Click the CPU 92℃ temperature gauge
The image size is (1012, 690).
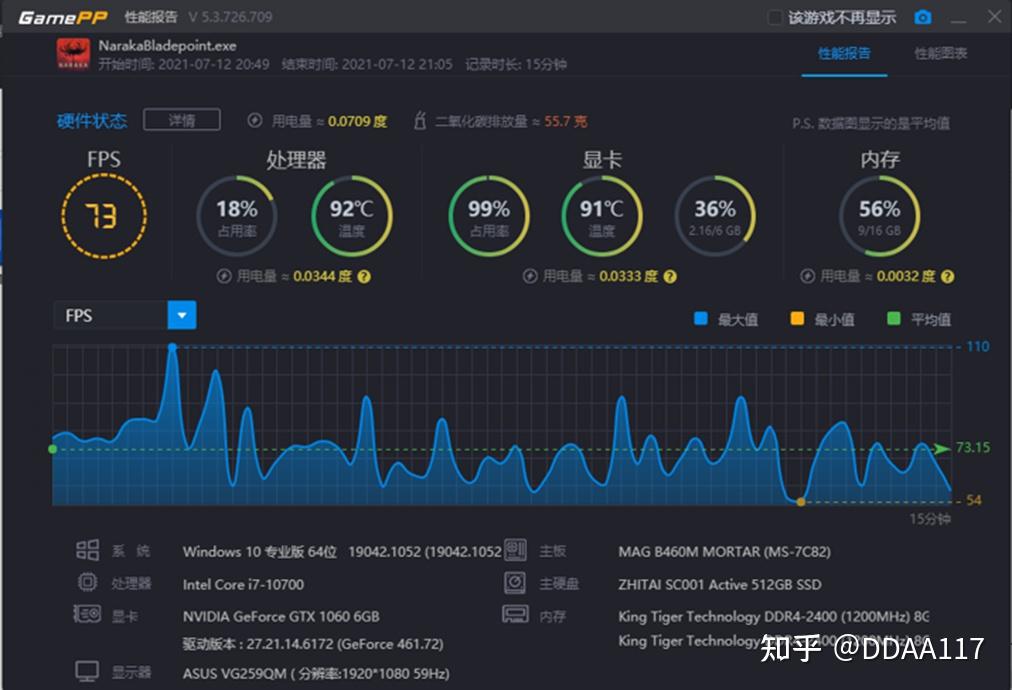pos(352,216)
